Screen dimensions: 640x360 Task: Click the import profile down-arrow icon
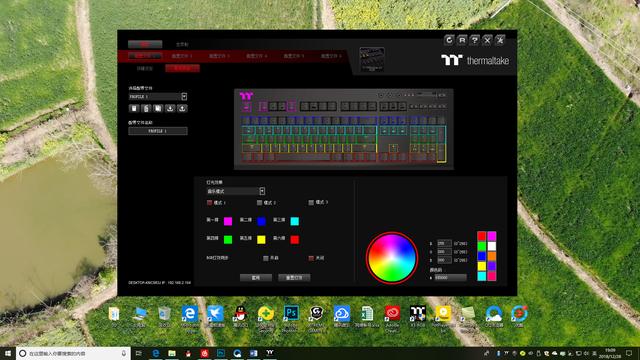click(x=170, y=108)
